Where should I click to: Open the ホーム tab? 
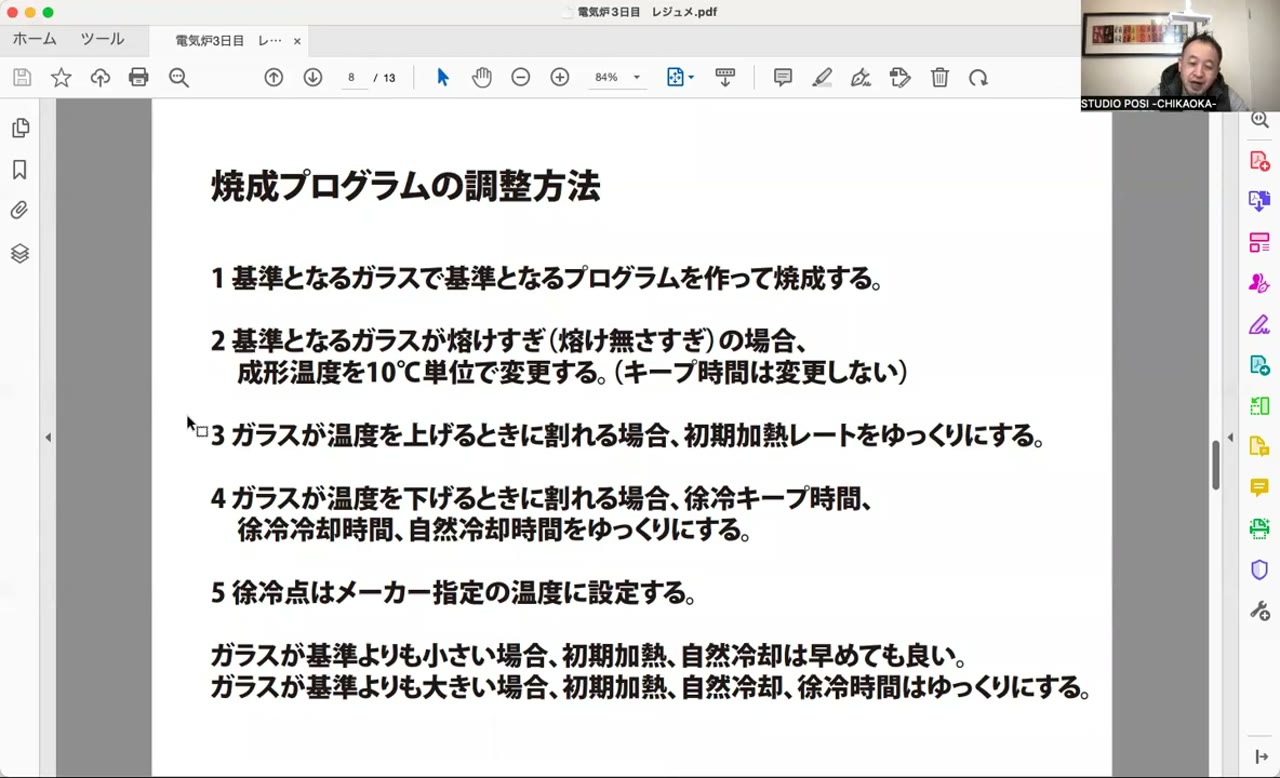[35, 40]
